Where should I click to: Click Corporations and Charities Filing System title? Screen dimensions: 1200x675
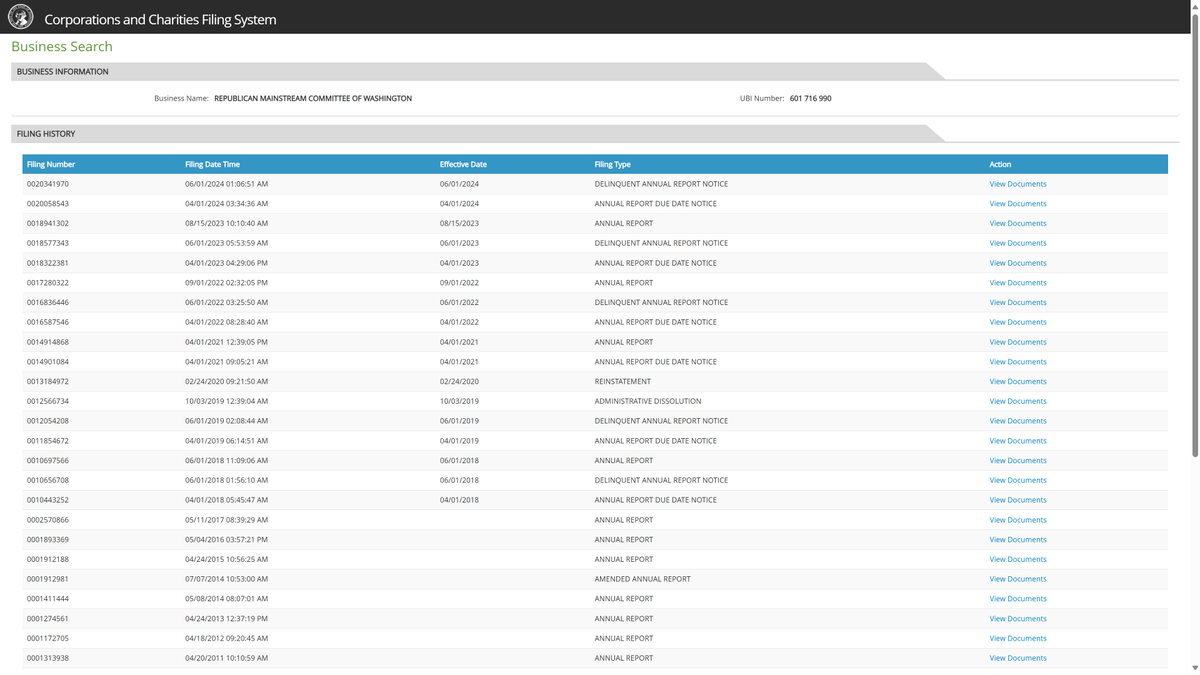[160, 19]
